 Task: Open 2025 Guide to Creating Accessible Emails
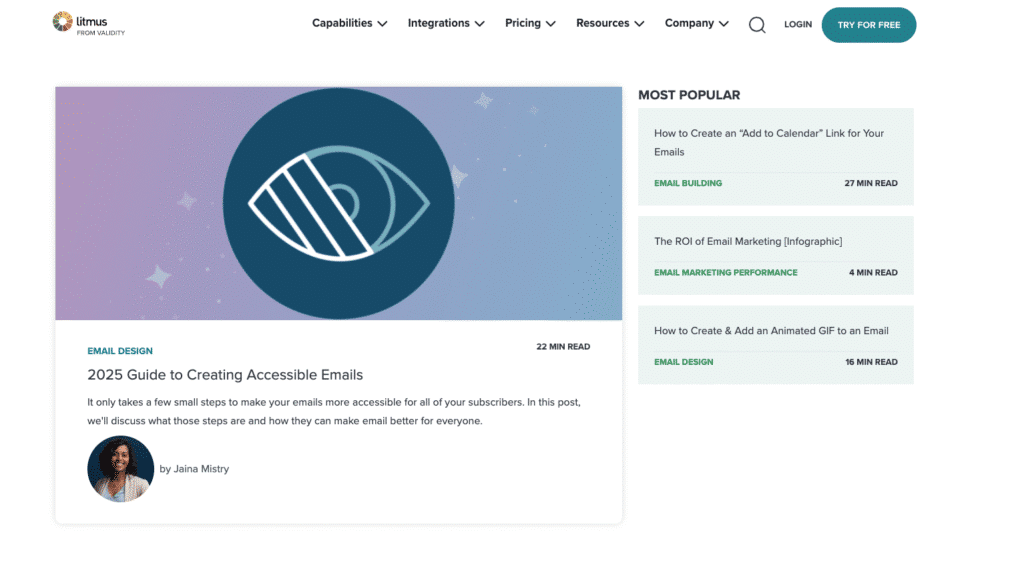click(x=225, y=375)
